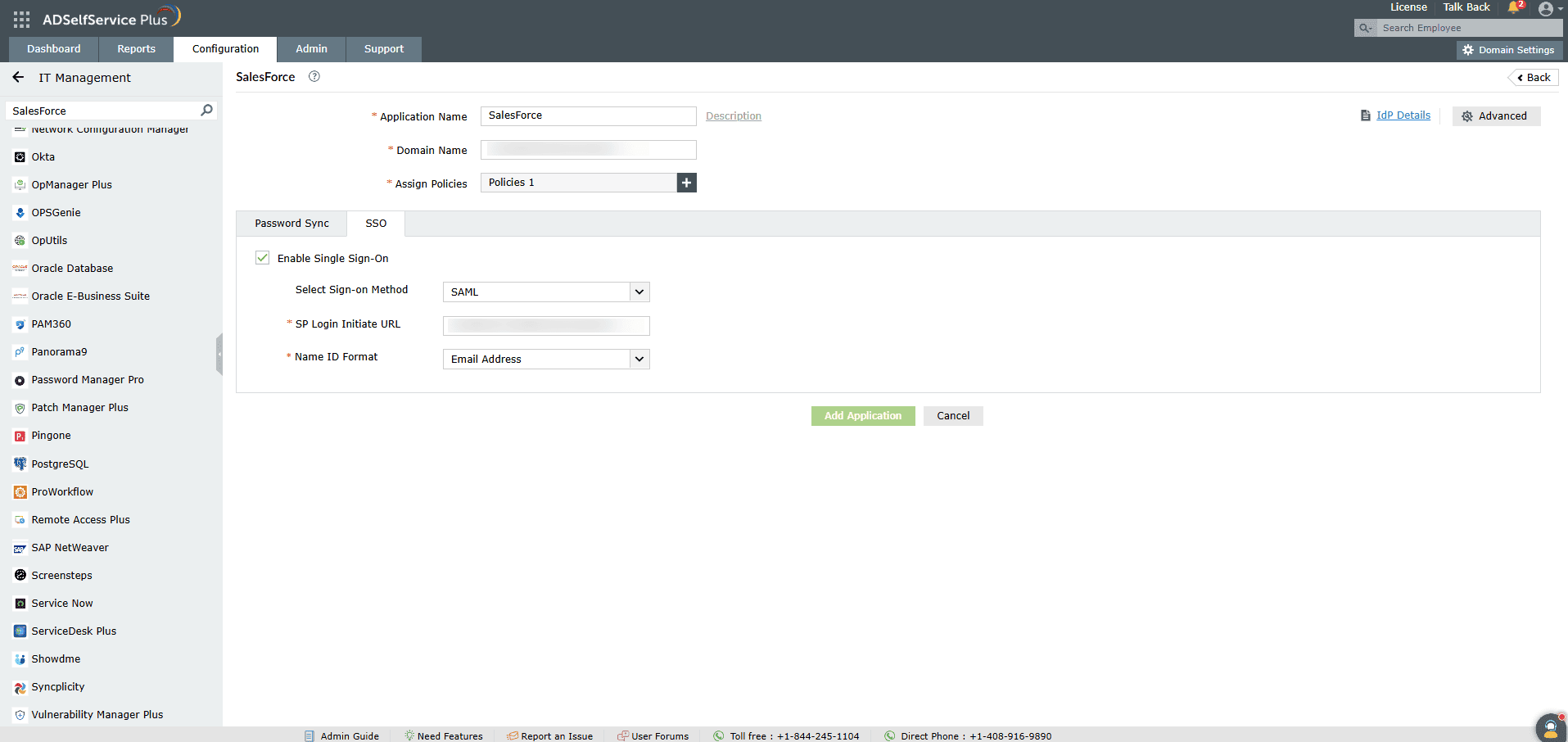Open Domain Settings button
This screenshot has height=742, width=1568.
(1509, 50)
